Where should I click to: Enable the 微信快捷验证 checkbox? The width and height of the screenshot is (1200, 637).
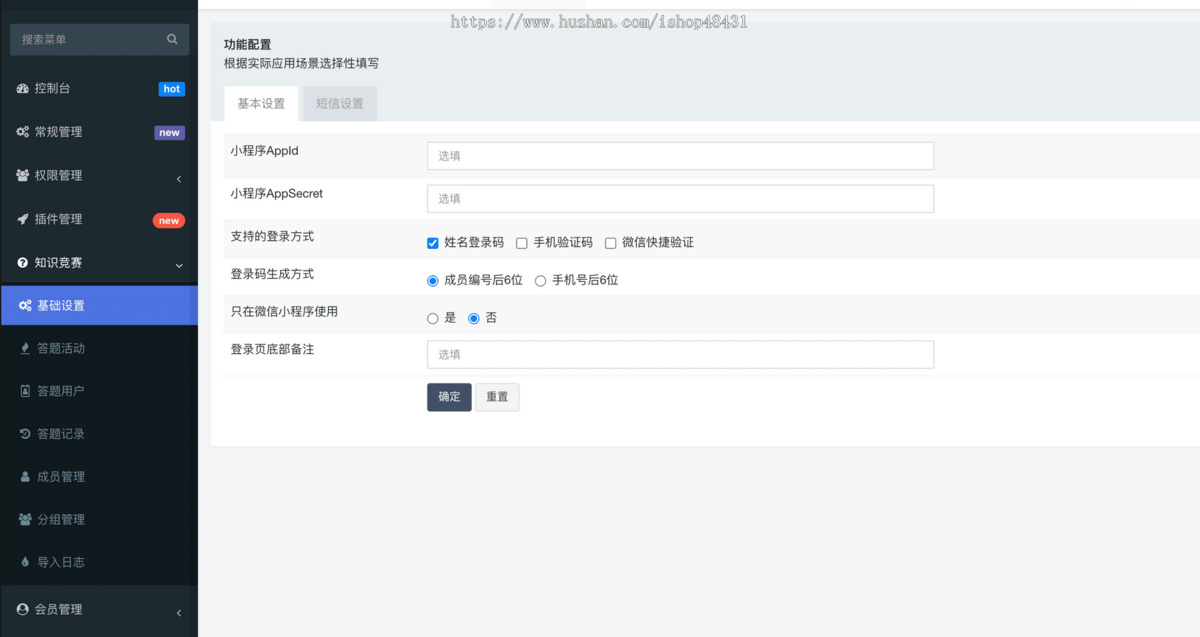pos(611,243)
